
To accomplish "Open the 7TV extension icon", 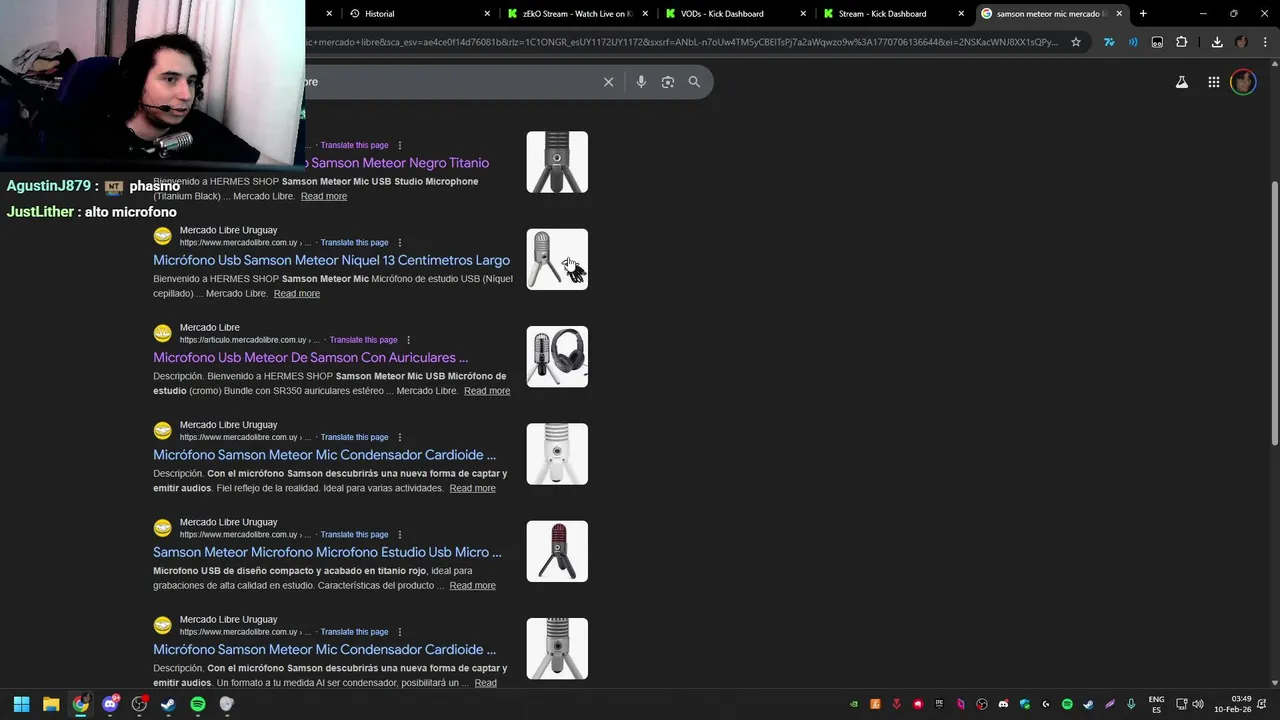I will [x=1109, y=42].
